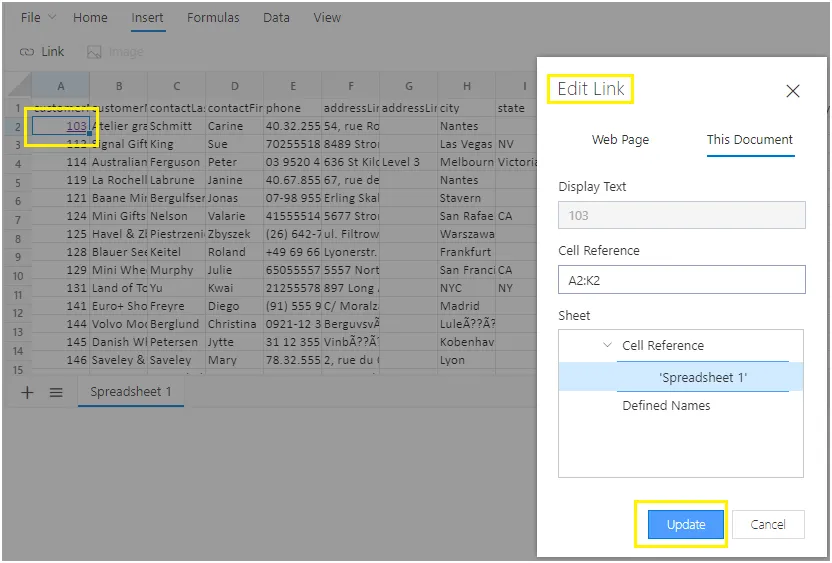This screenshot has height=563, width=832.
Task: Select Defined Names tree item
Action: (x=666, y=405)
